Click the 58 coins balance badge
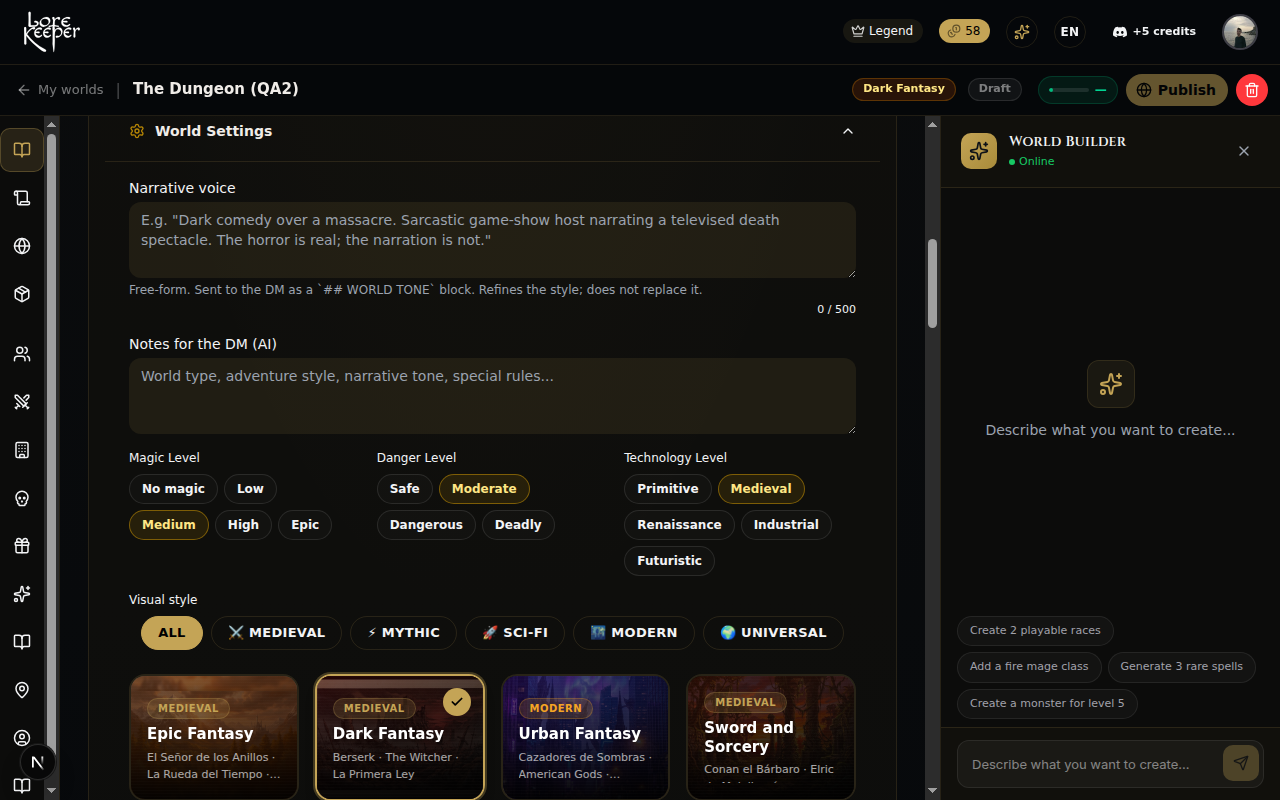 pyautogui.click(x=964, y=31)
